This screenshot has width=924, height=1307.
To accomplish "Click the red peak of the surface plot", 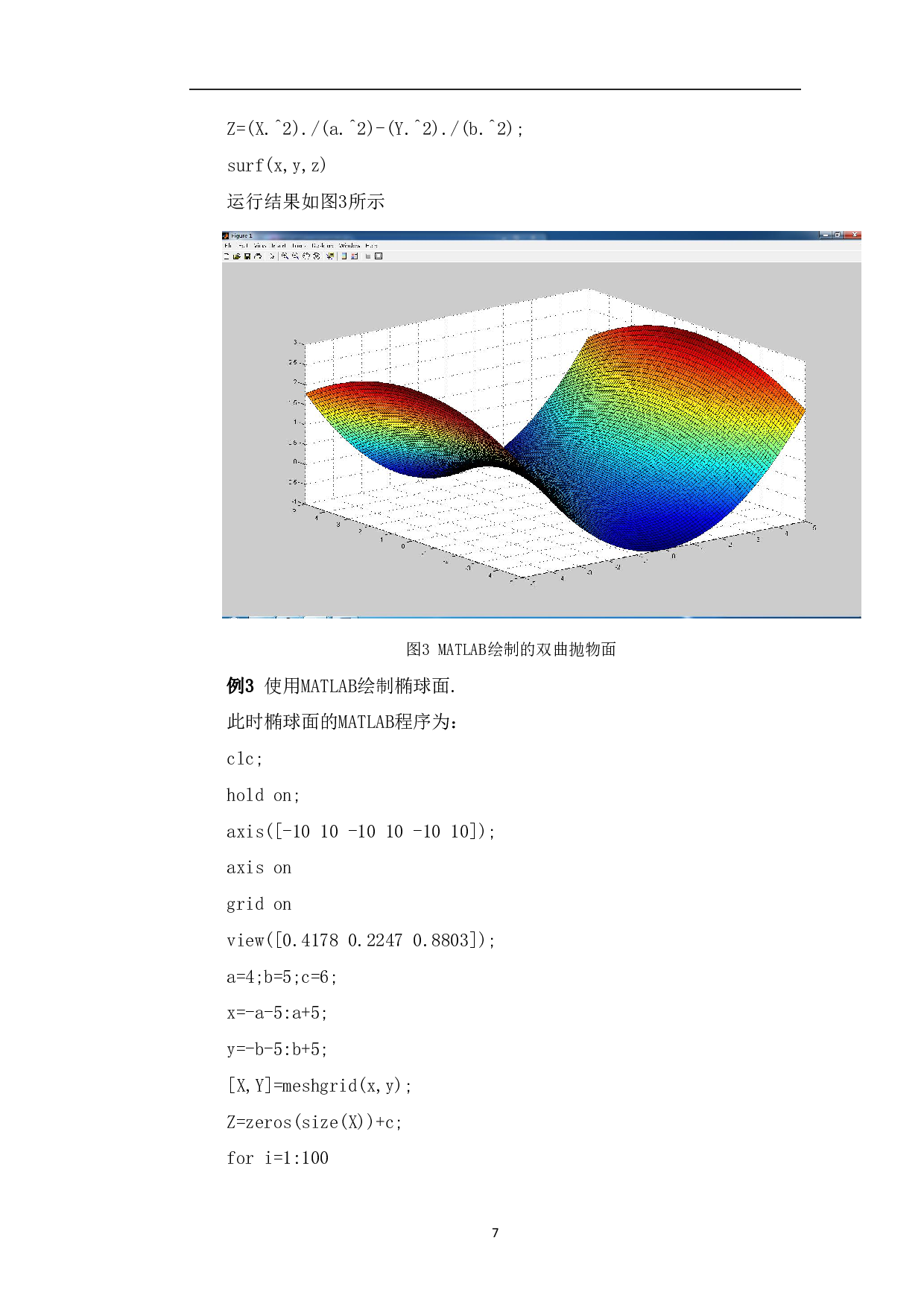I will pos(656,337).
